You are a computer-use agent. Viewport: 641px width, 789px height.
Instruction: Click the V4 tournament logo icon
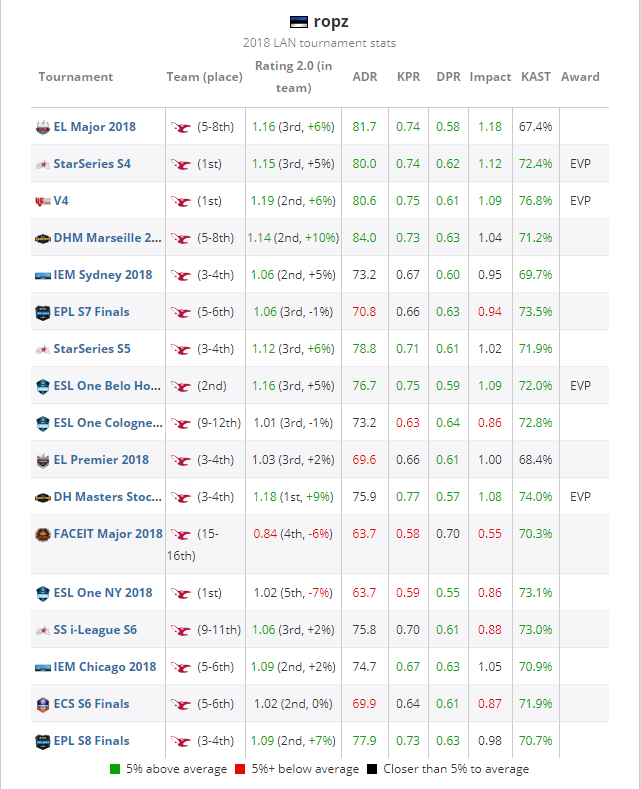click(x=43, y=201)
